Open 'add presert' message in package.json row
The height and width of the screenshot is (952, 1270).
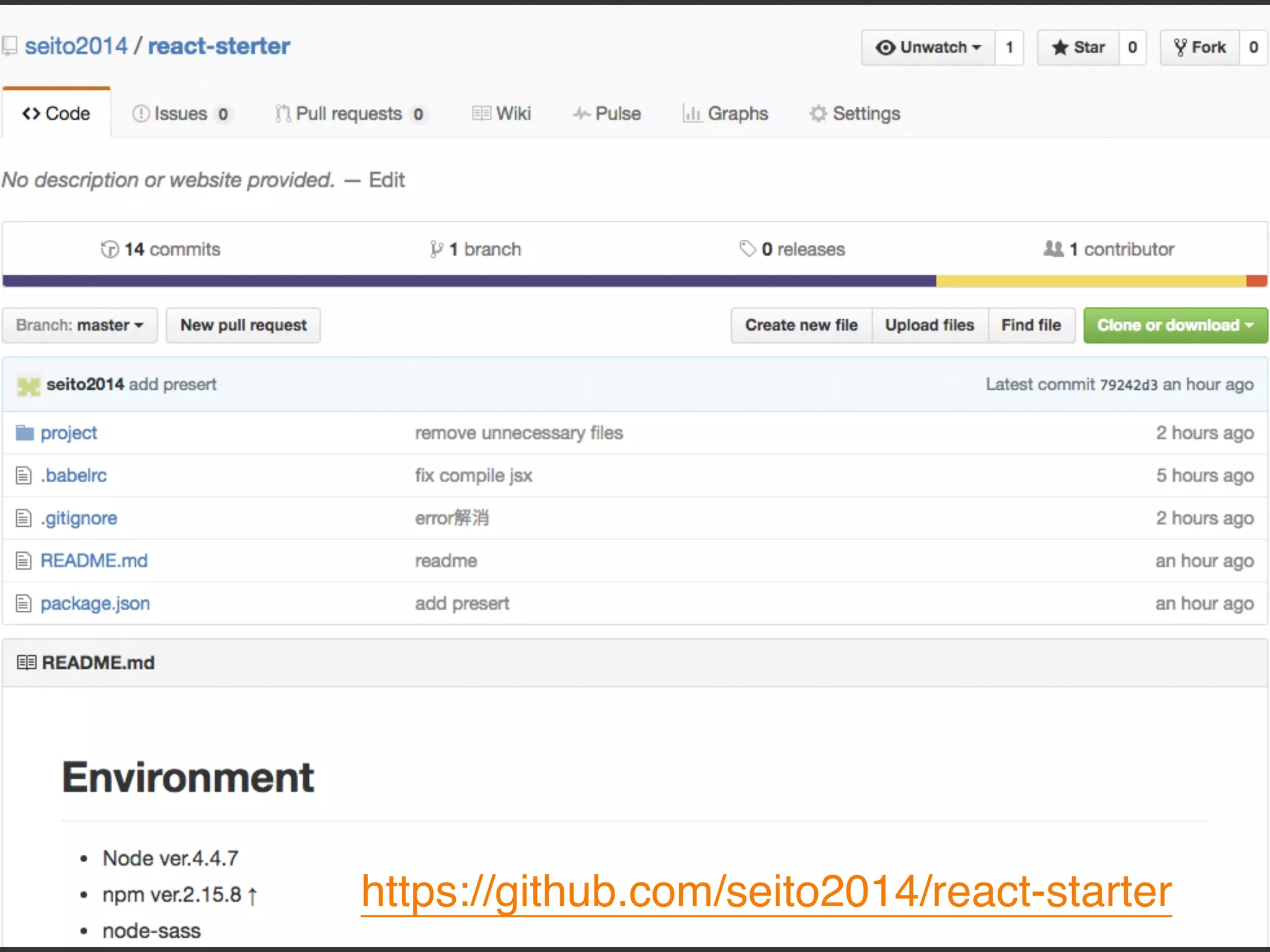[462, 604]
